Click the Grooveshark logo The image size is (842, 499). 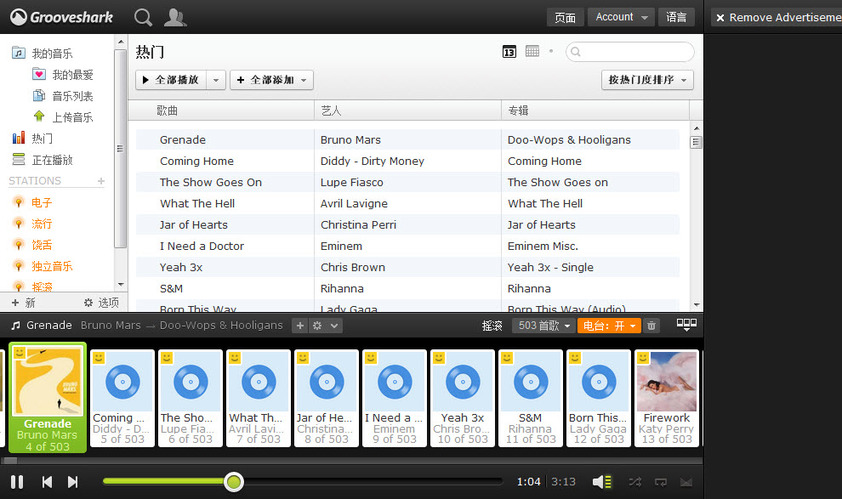pyautogui.click(x=61, y=17)
